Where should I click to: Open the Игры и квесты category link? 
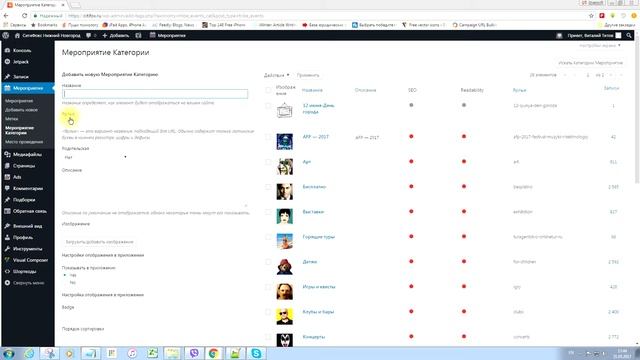[x=319, y=287]
